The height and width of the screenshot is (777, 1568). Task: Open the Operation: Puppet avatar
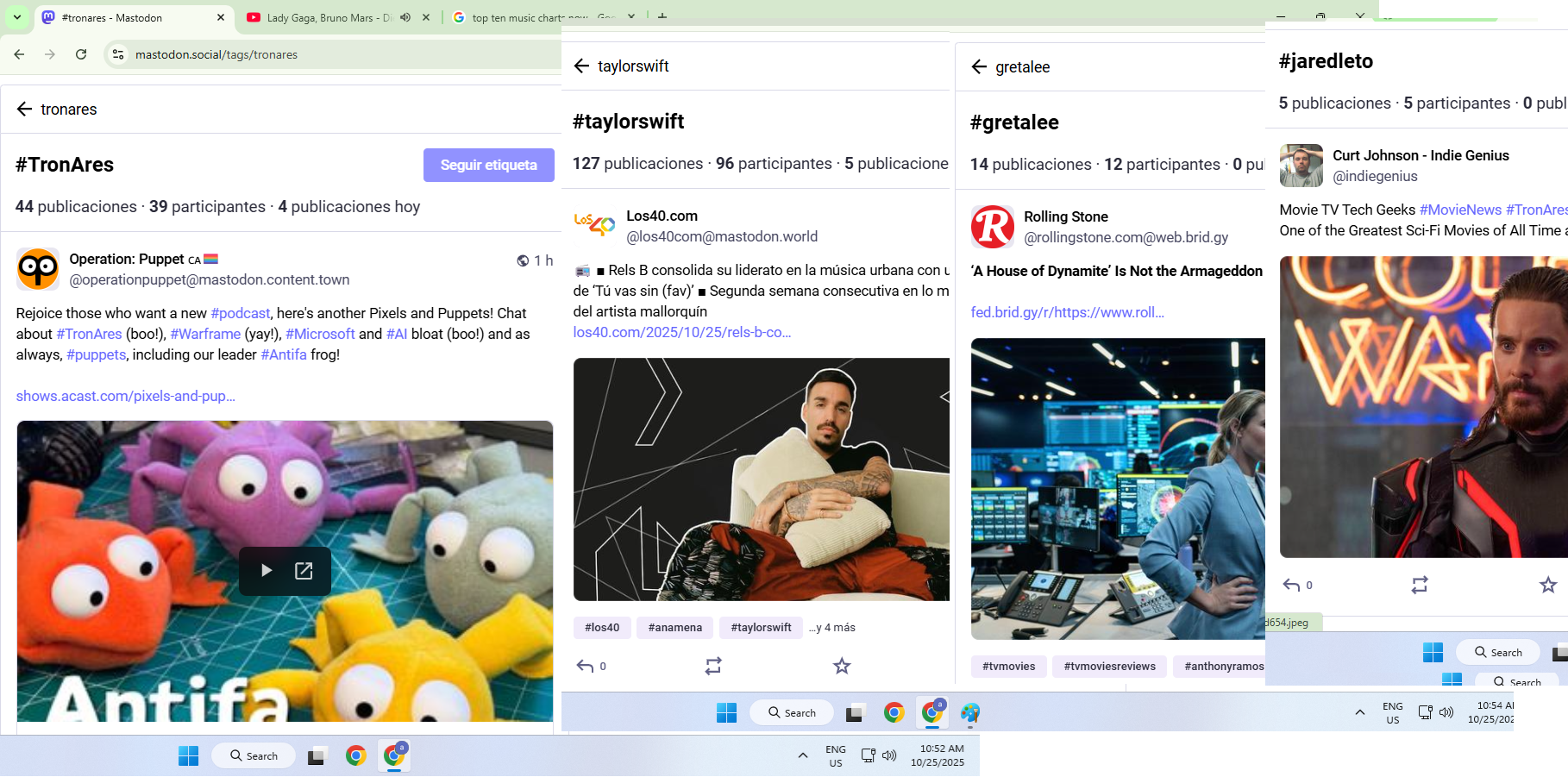[x=38, y=269]
